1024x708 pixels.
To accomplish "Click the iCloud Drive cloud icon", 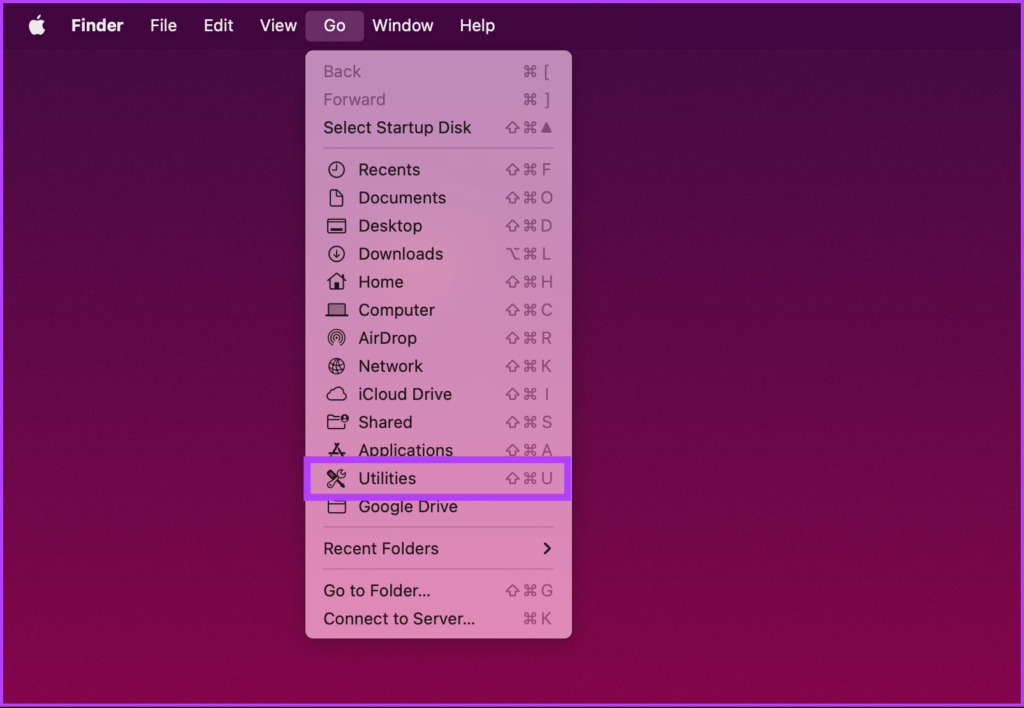I will point(336,394).
